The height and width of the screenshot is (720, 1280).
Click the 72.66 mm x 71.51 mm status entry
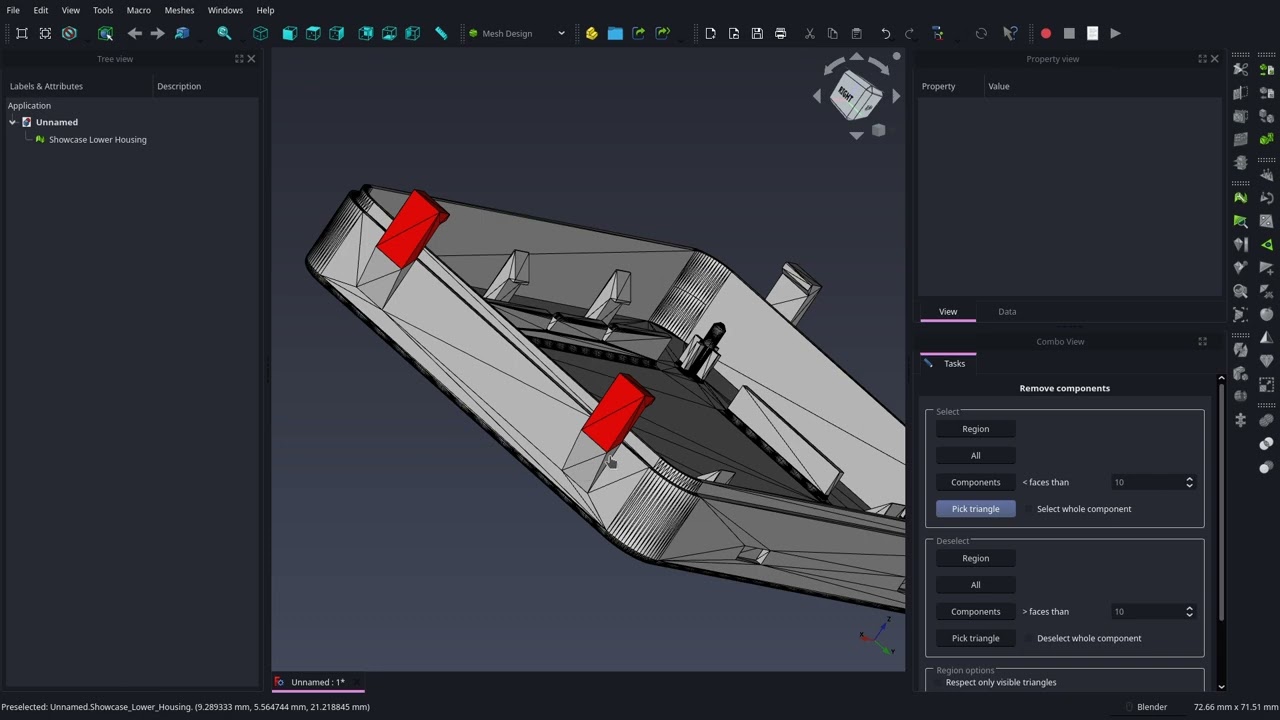(1235, 707)
